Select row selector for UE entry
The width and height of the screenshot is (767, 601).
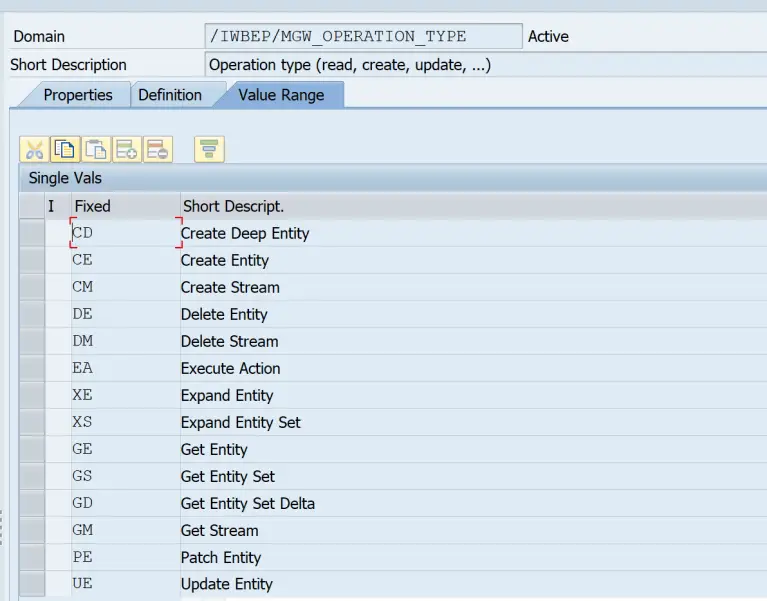tap(32, 585)
